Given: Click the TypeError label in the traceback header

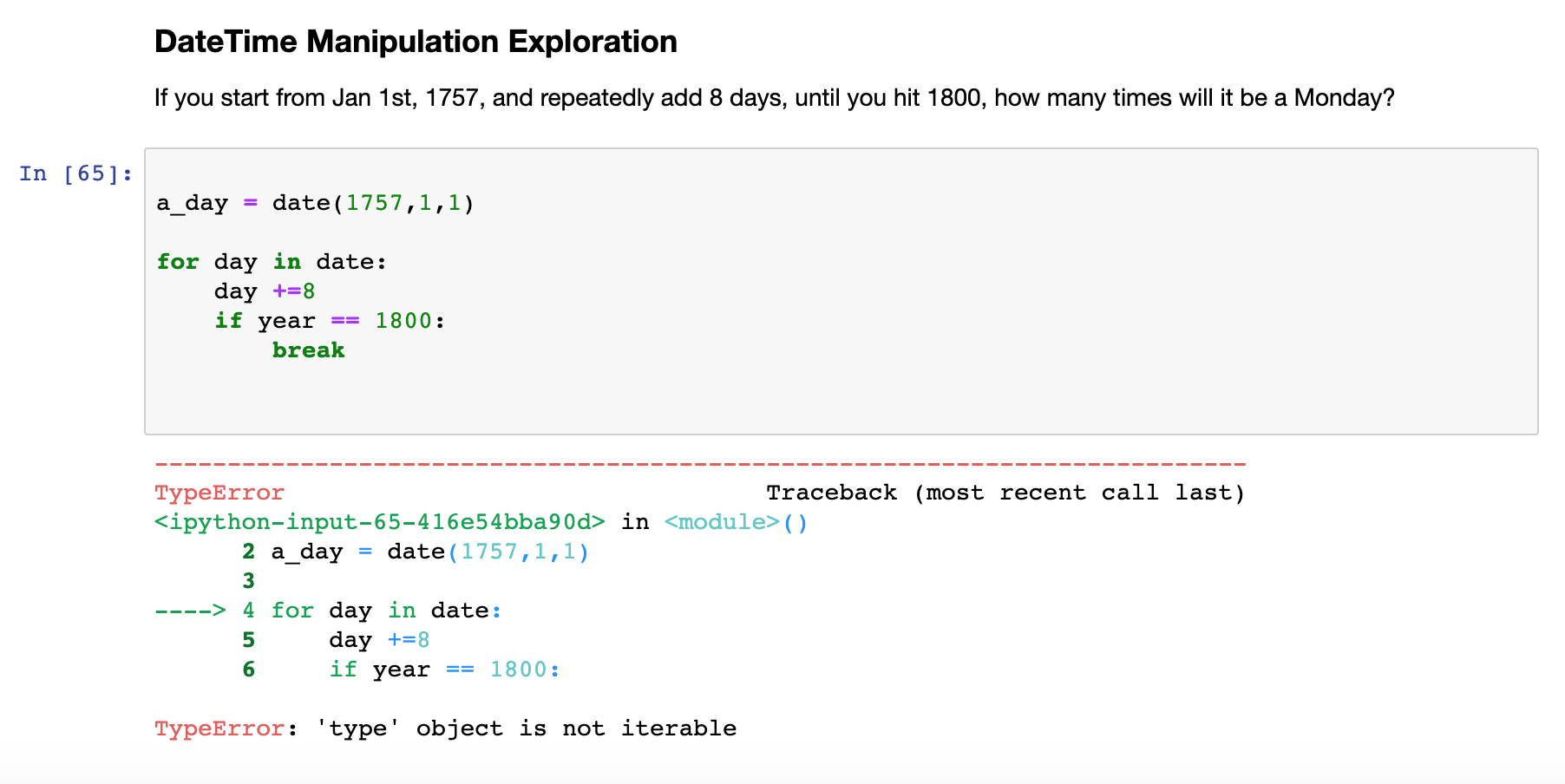Looking at the screenshot, I should click(218, 492).
